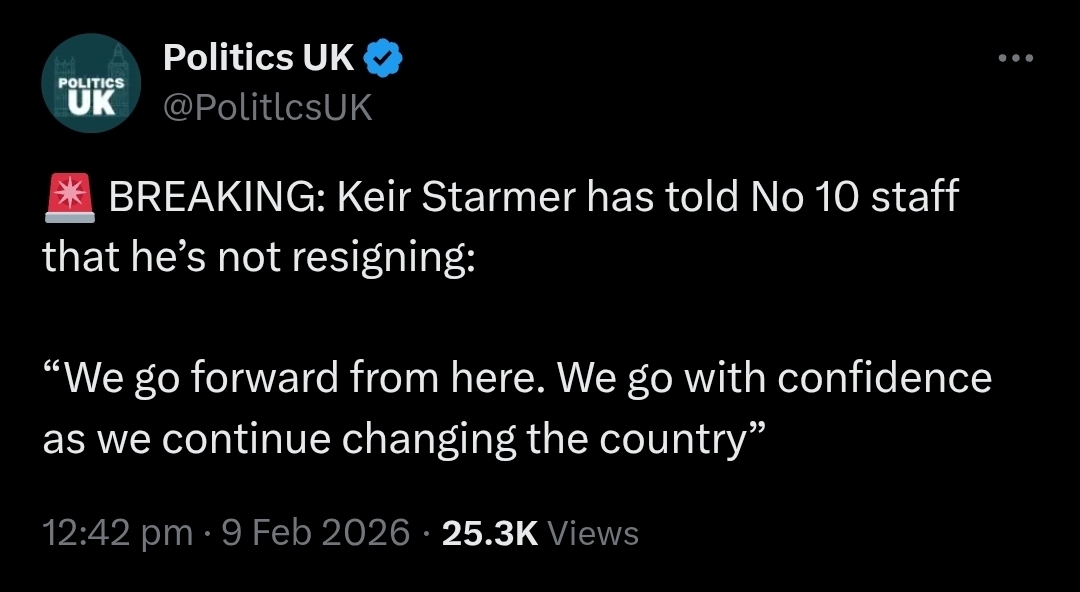The width and height of the screenshot is (1080, 592).
Task: Click the 12:42 pm timestamp
Action: coord(117,532)
